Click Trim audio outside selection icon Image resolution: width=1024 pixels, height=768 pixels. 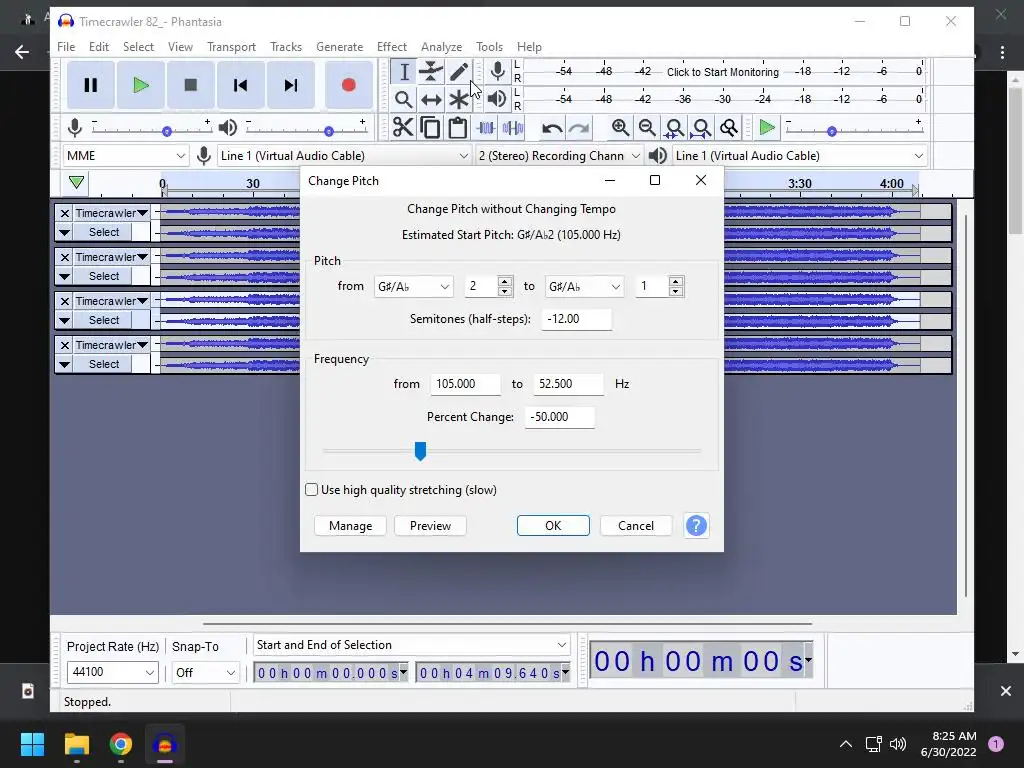(x=486, y=127)
